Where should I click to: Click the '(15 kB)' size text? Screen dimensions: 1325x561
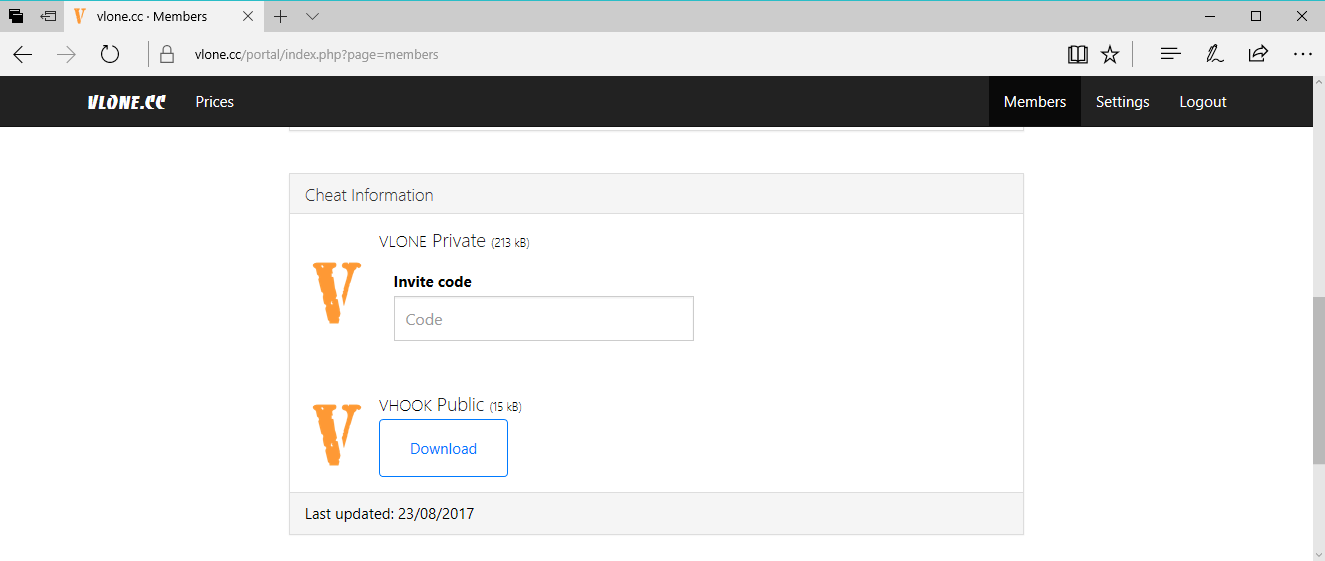click(x=506, y=407)
